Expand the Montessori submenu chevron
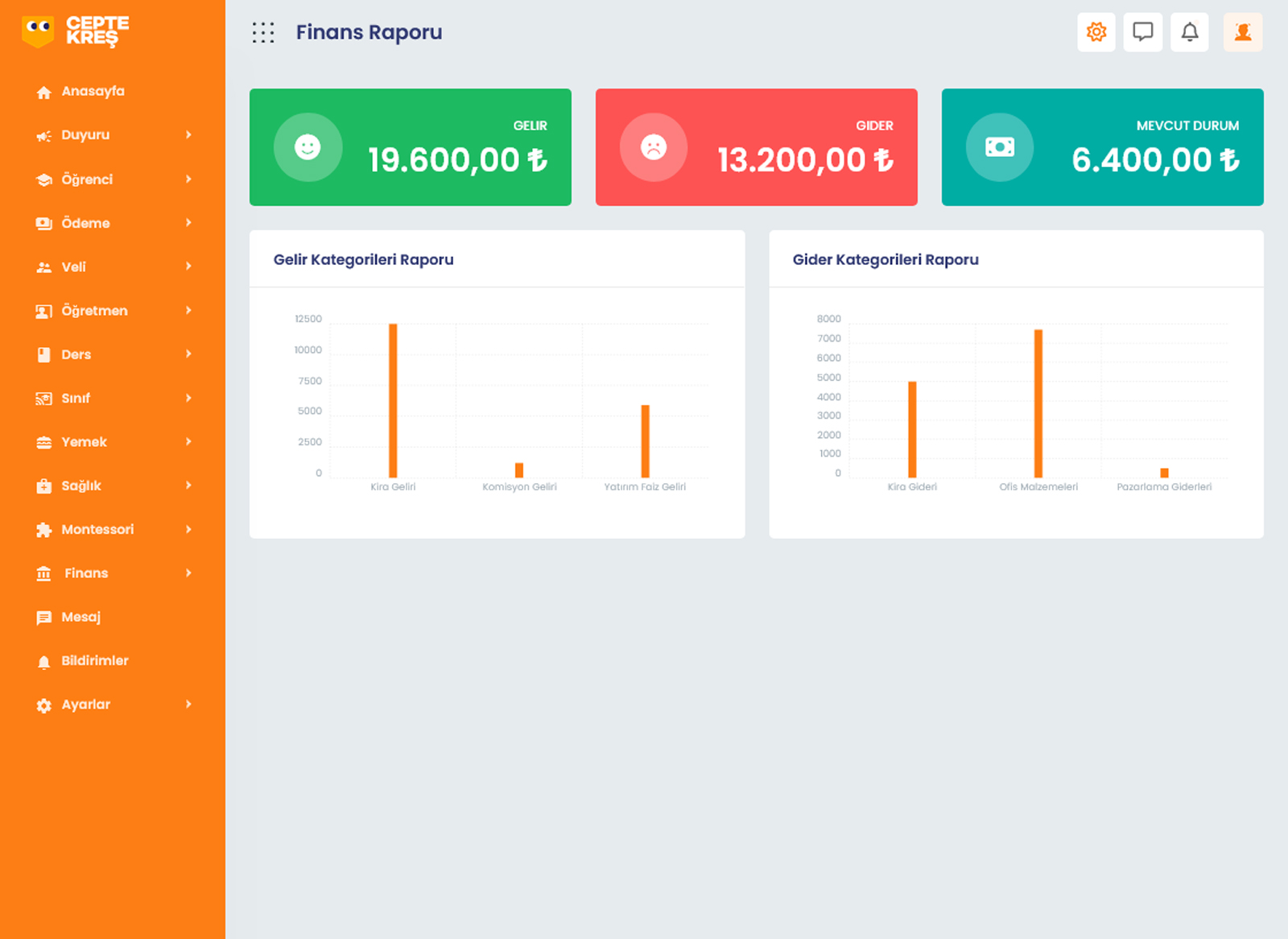Screen dimensions: 1288x939 point(188,529)
